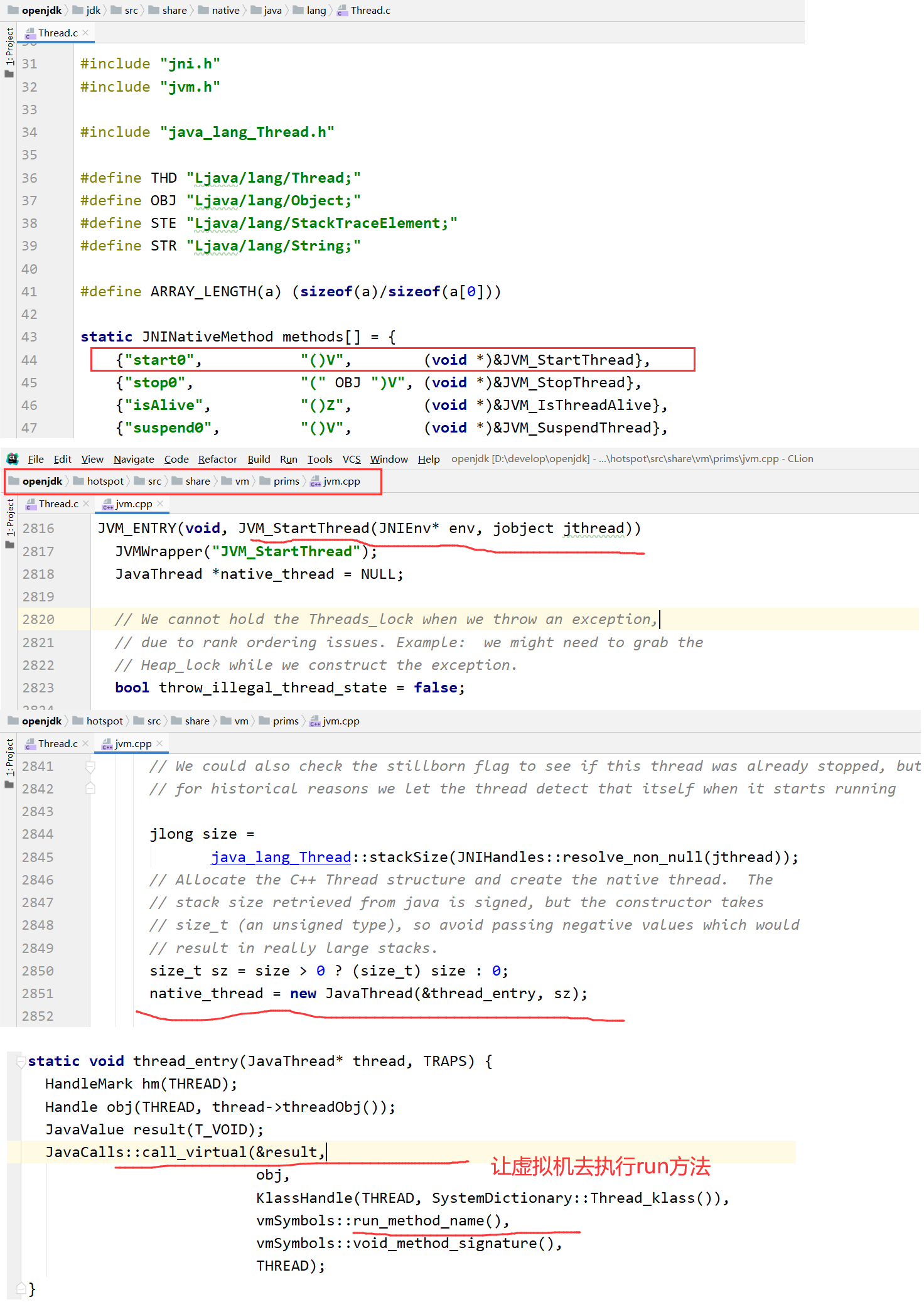The image size is (924, 1302).
Task: Switch to Thread.c tab above line 2816
Action: [58, 503]
